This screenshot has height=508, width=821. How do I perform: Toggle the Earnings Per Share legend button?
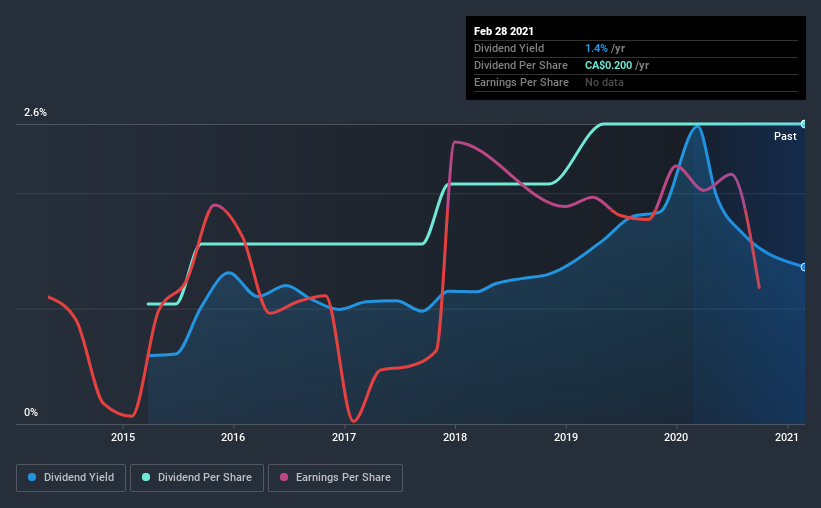tap(335, 478)
